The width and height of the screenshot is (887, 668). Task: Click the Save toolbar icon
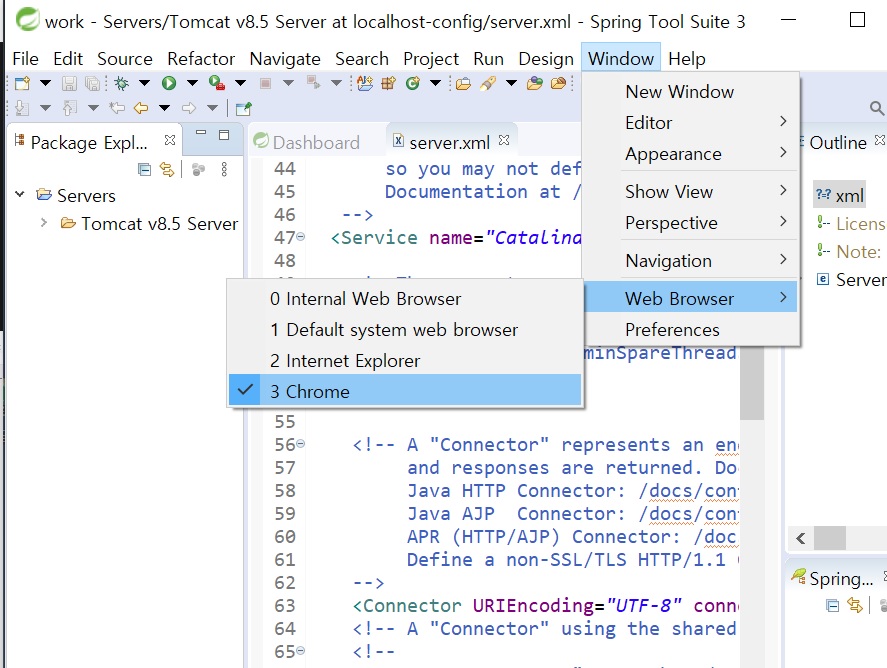pos(69,84)
